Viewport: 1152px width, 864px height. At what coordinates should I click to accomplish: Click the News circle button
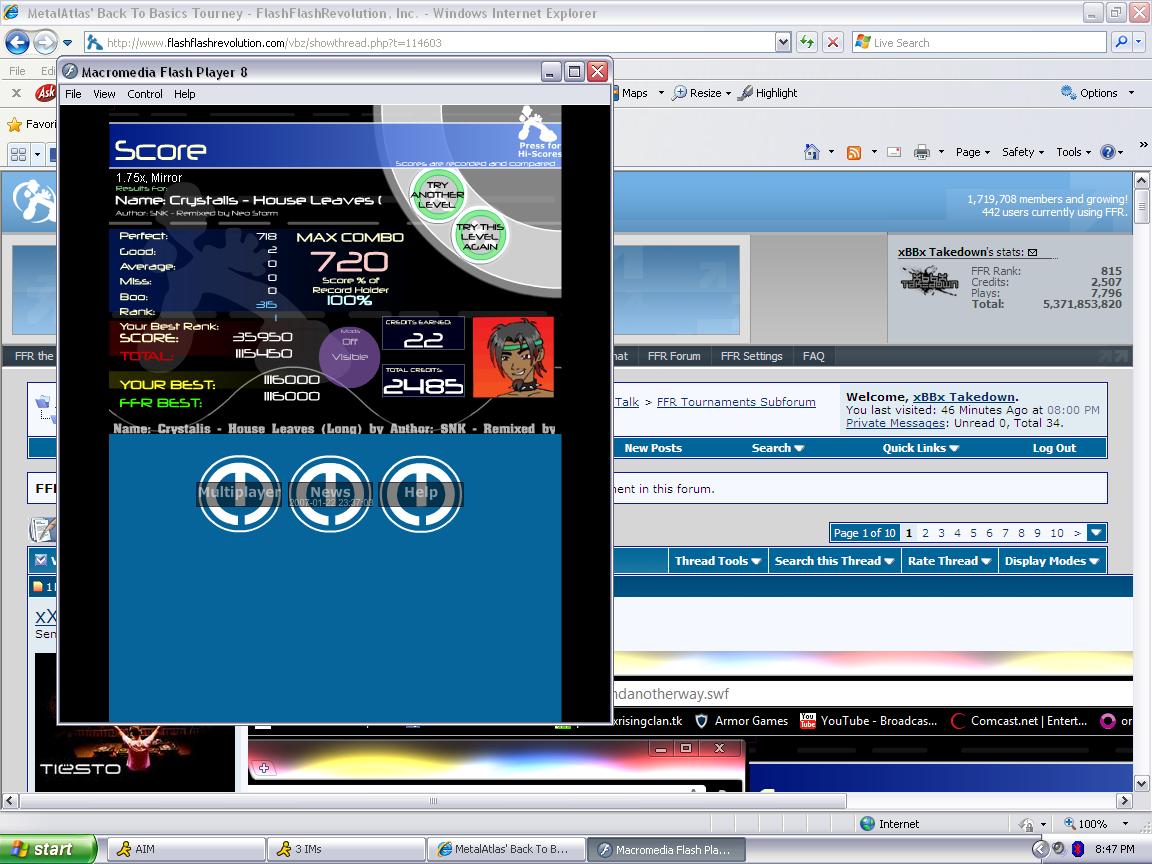pyautogui.click(x=330, y=493)
